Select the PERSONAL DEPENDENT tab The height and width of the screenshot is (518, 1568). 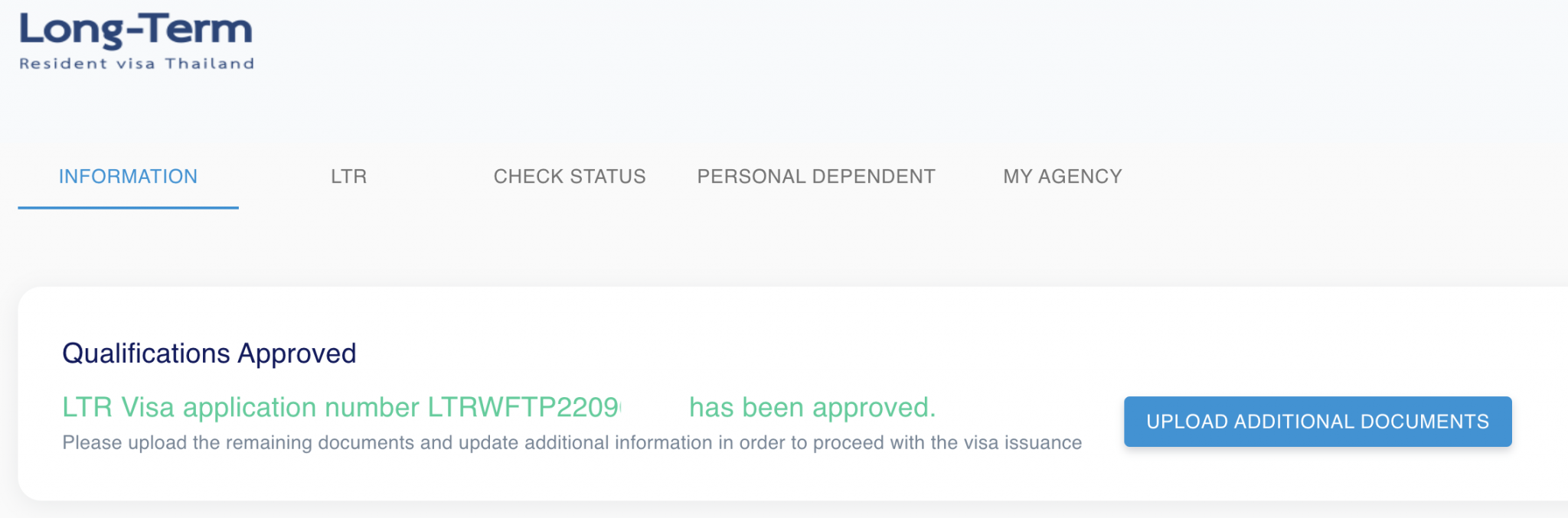pyautogui.click(x=815, y=177)
